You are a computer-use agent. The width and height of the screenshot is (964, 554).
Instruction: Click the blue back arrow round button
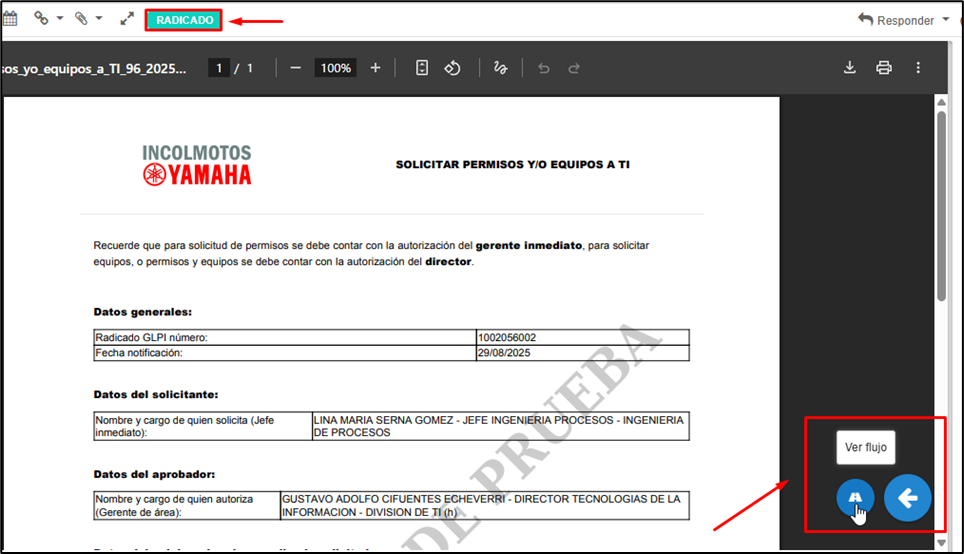[907, 497]
